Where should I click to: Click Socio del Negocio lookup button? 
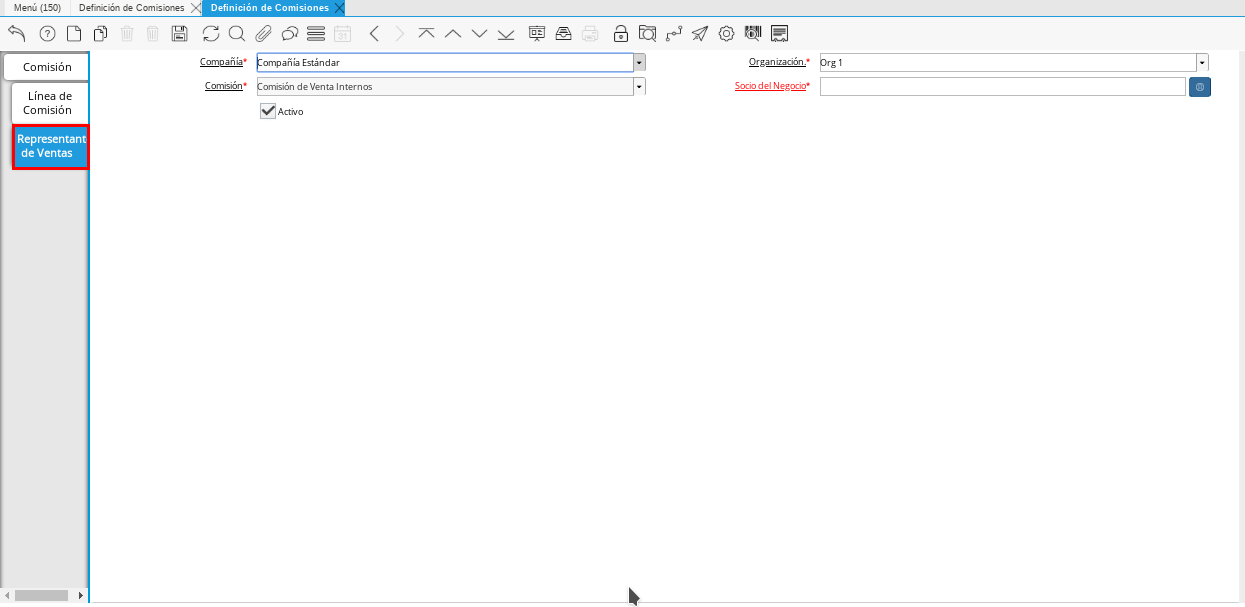coord(1200,87)
